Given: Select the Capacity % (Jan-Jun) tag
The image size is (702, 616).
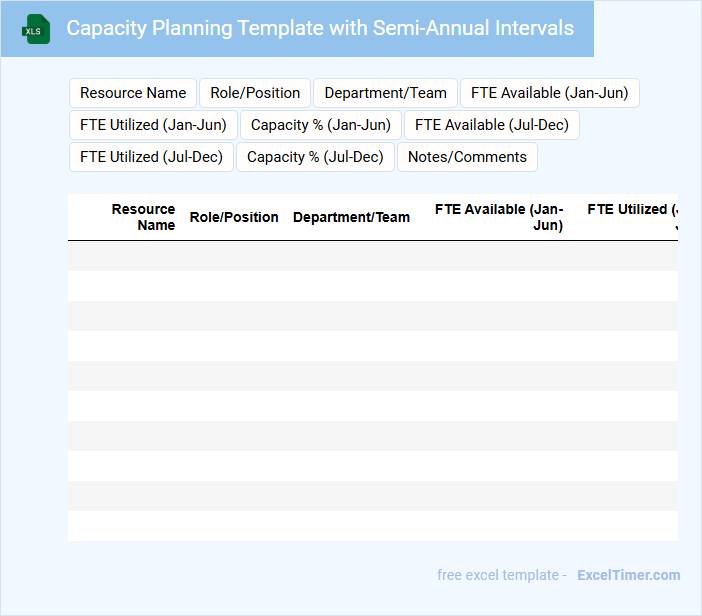Looking at the screenshot, I should click(321, 125).
